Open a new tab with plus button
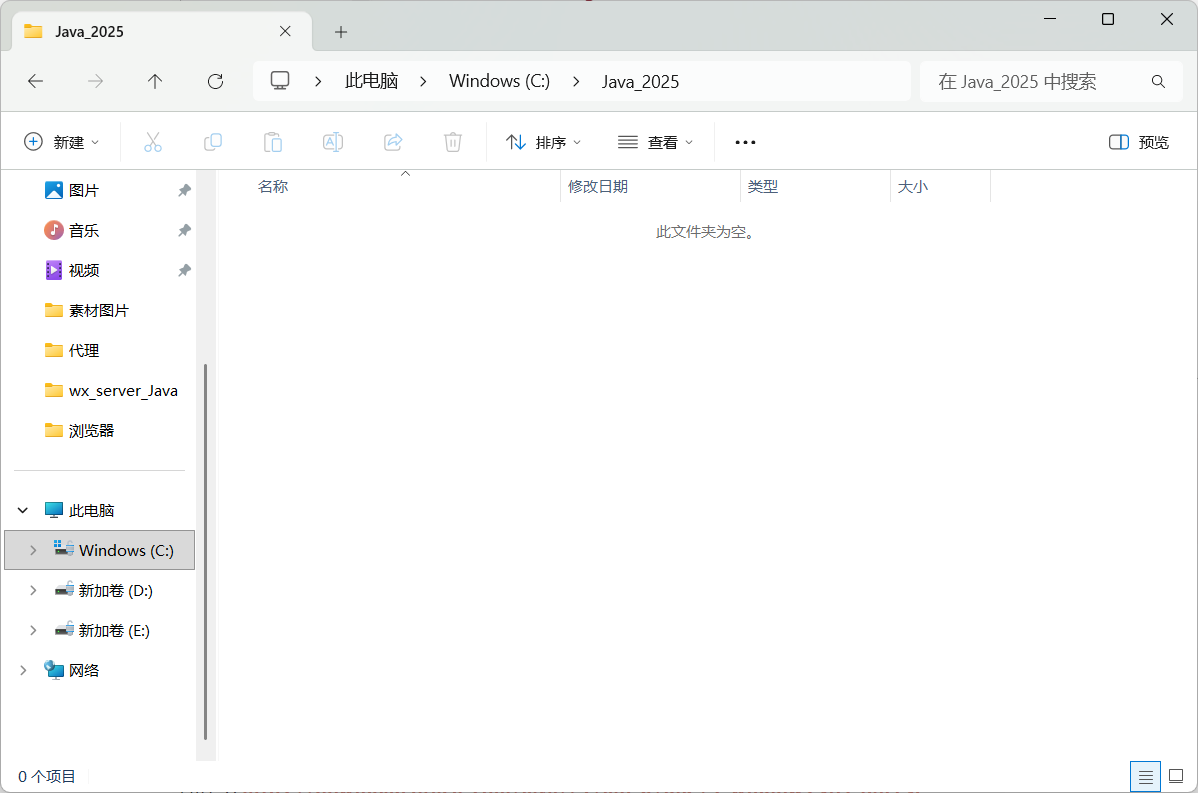The height and width of the screenshot is (793, 1198). point(341,32)
